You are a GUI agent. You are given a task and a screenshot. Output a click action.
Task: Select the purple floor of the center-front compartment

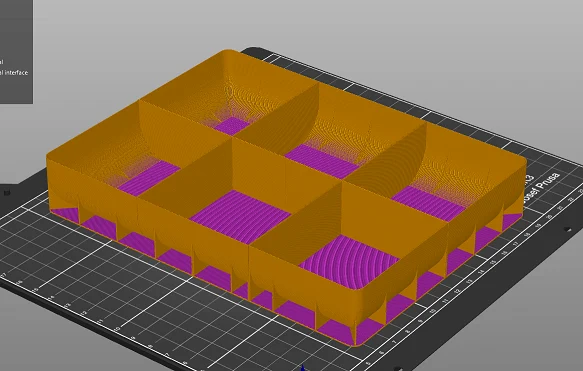click(x=240, y=216)
